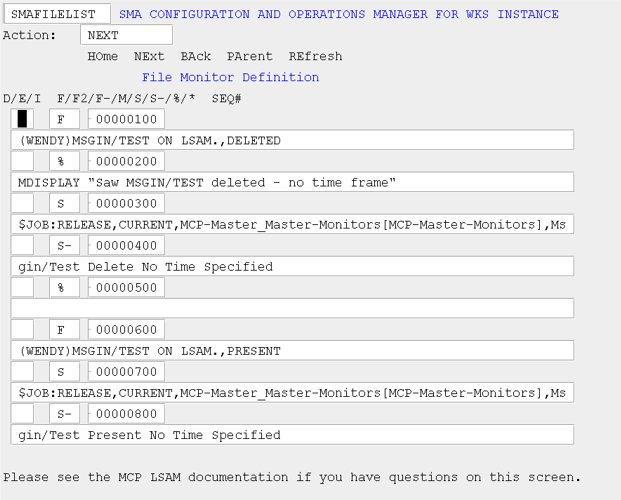Image resolution: width=621 pixels, height=500 pixels.
Task: Click the SEQ# column header
Action: (x=227, y=98)
